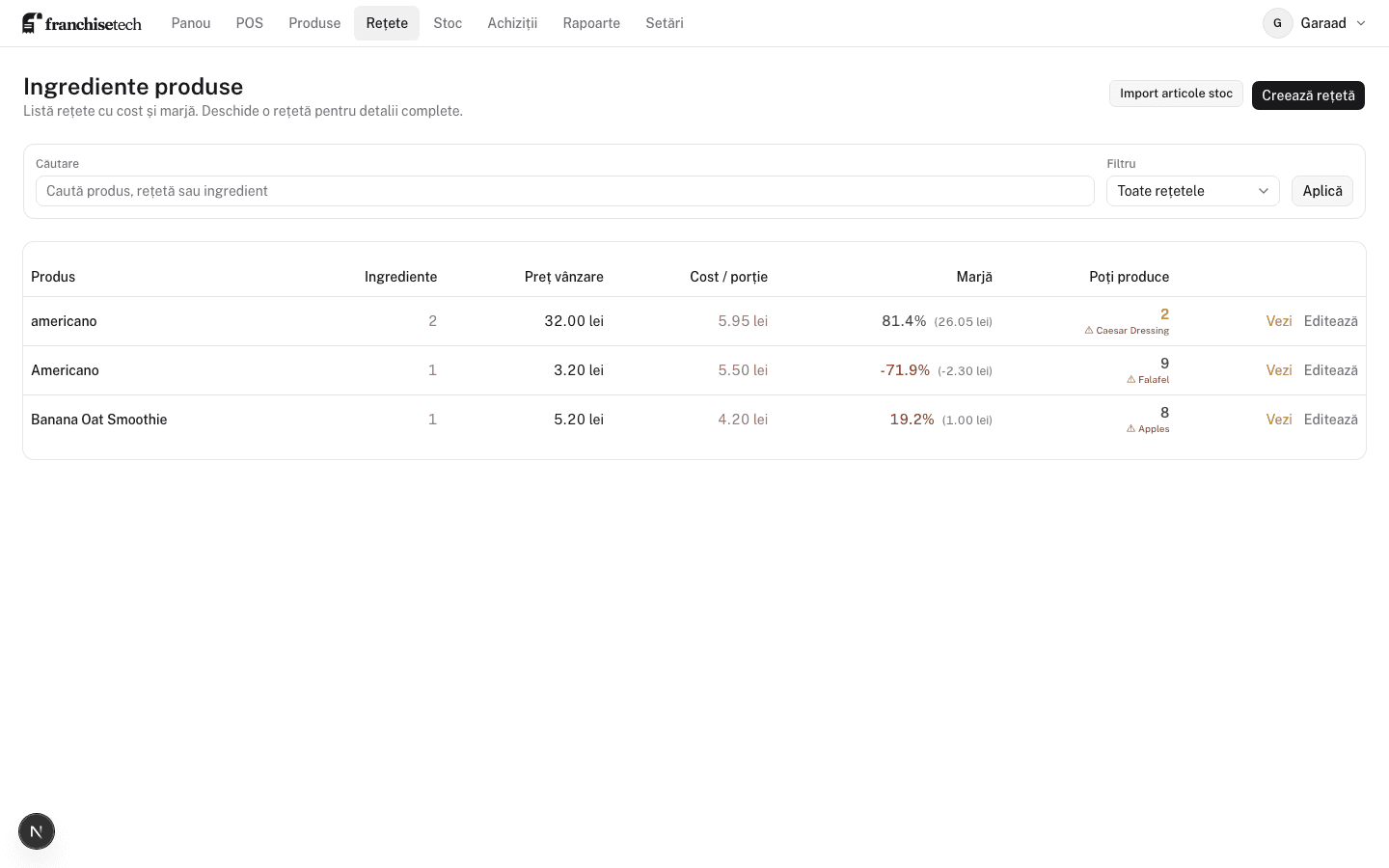The image size is (1389, 868).
Task: Click the warning icon beside Falafel
Action: [1131, 380]
